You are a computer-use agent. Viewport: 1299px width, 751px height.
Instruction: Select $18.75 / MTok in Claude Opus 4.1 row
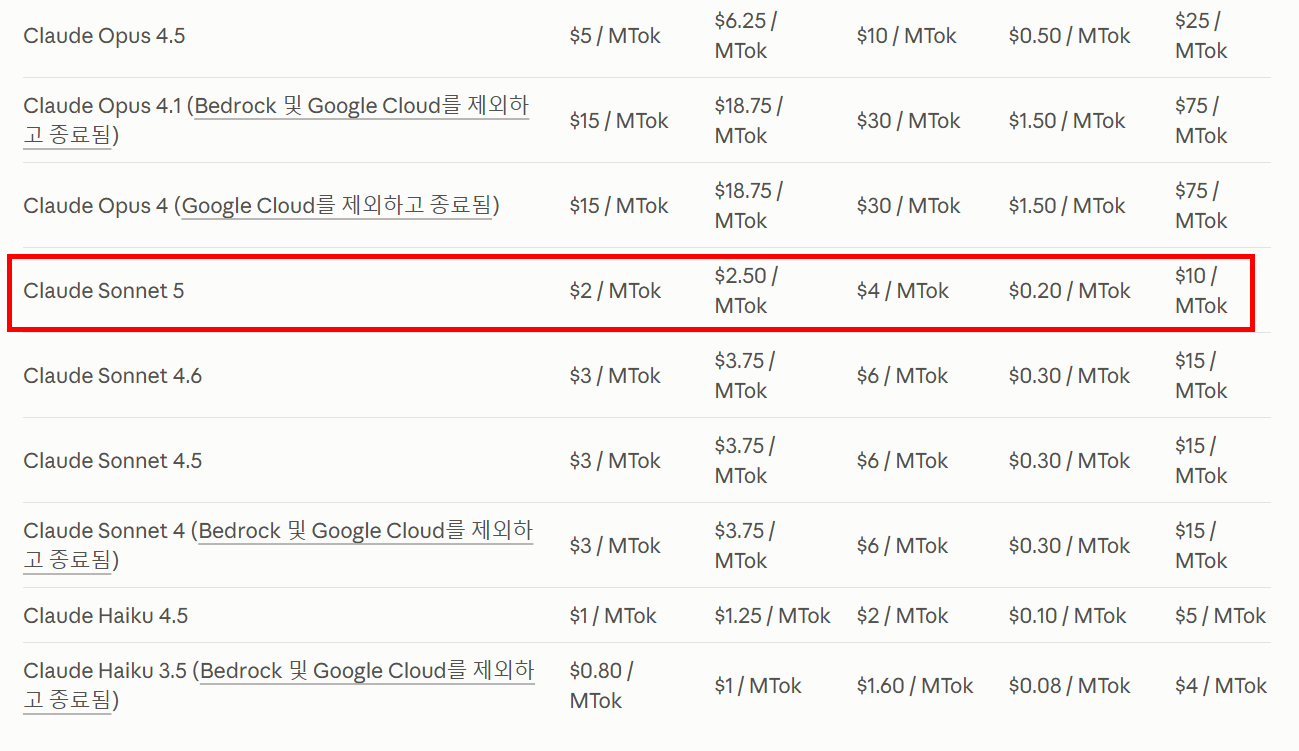748,121
